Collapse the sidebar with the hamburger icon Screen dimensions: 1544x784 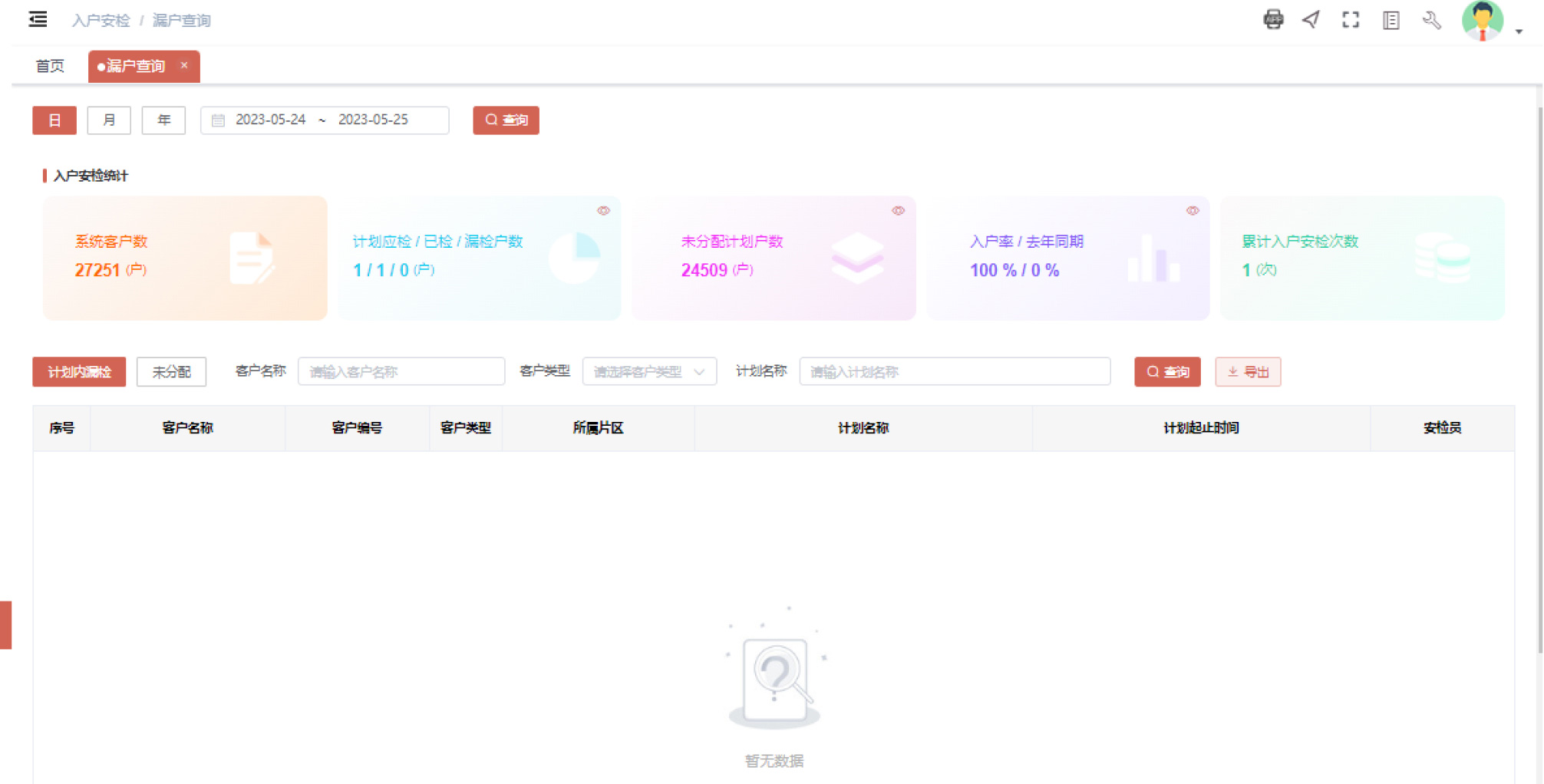coord(38,19)
